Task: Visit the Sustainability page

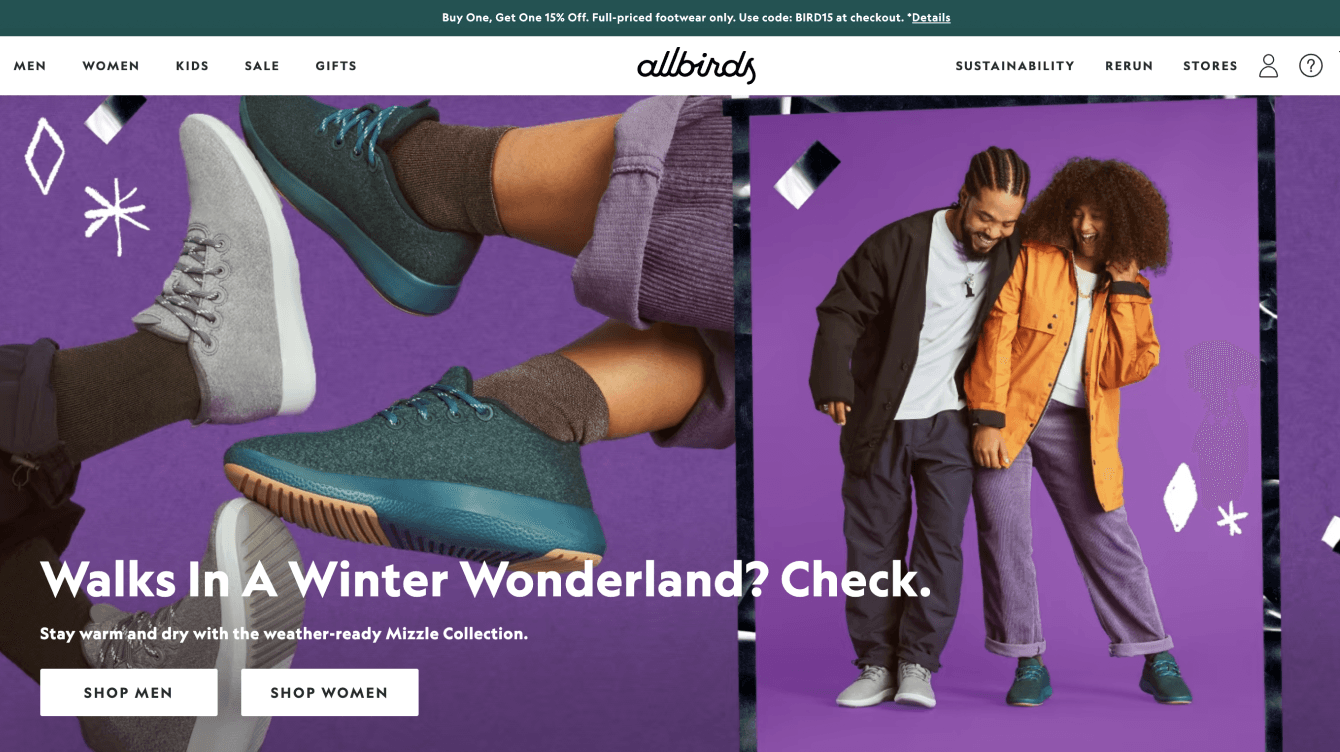Action: 1015,66
